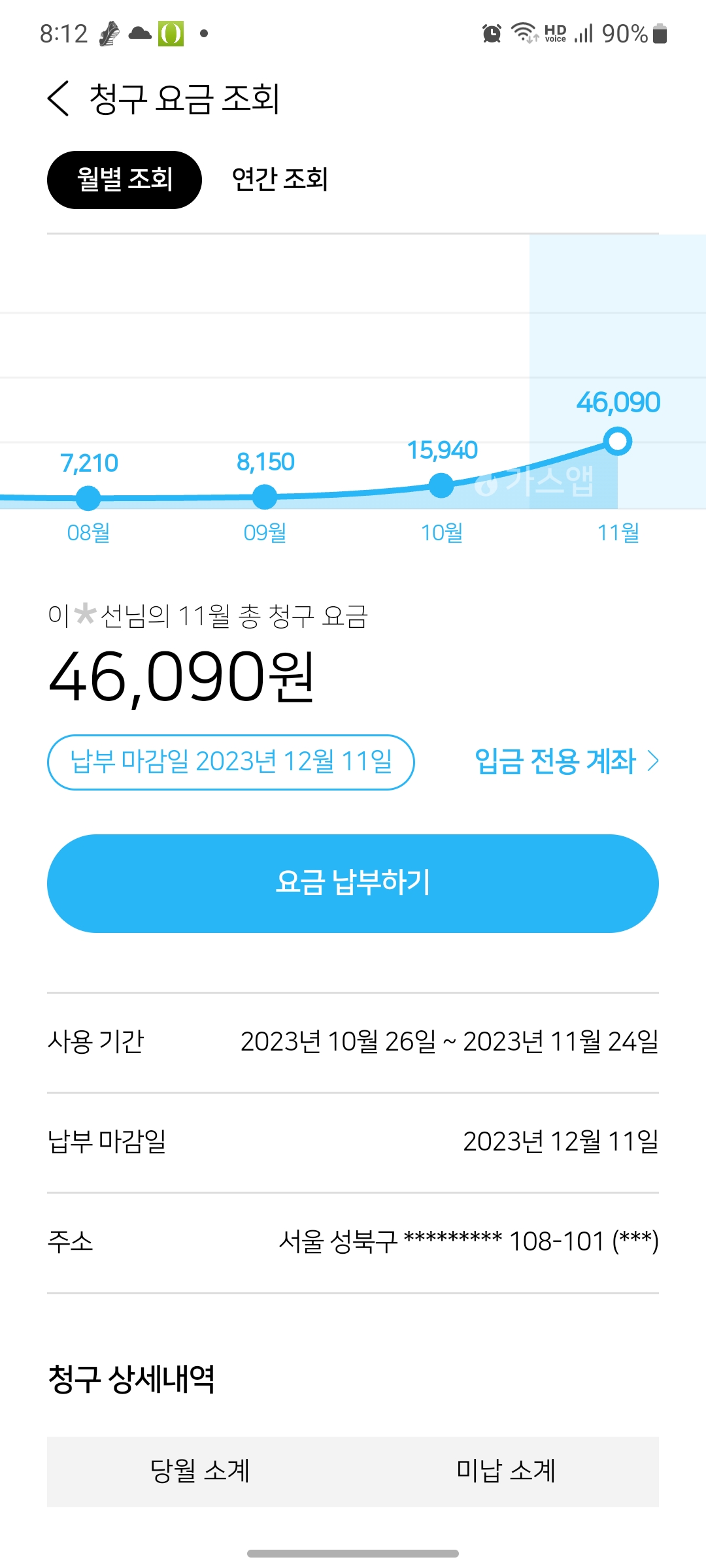Open the 입금 전용 계좌 link

556,761
